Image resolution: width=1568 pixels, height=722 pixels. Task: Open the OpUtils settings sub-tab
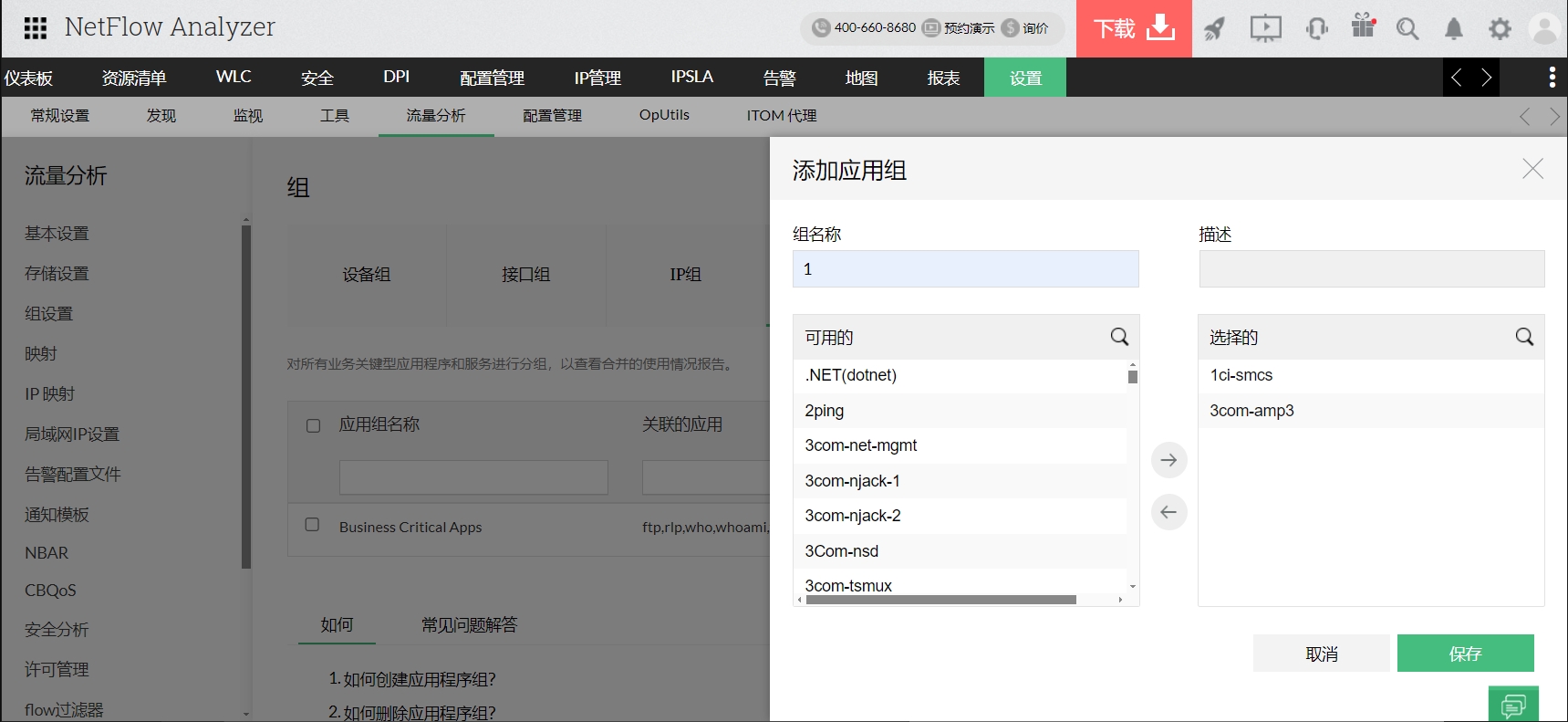pyautogui.click(x=663, y=116)
